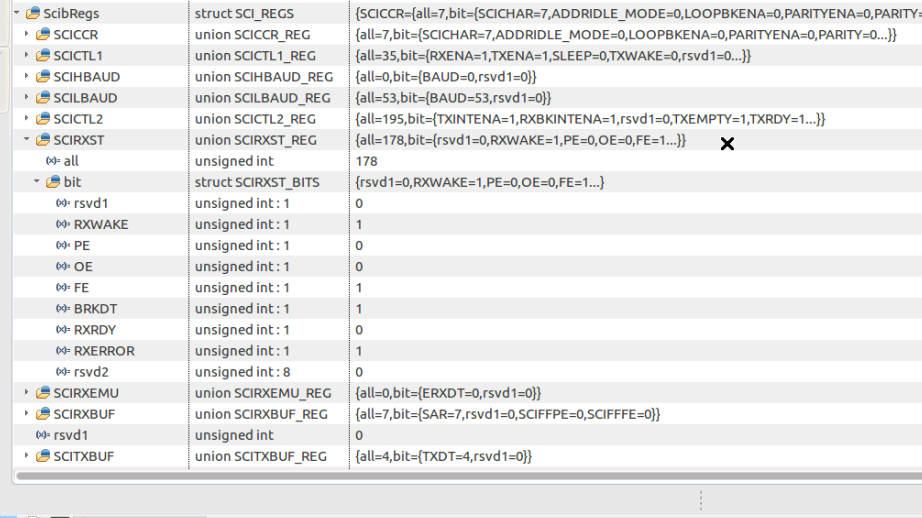Click the SCIRXEMU union icon

[43, 393]
